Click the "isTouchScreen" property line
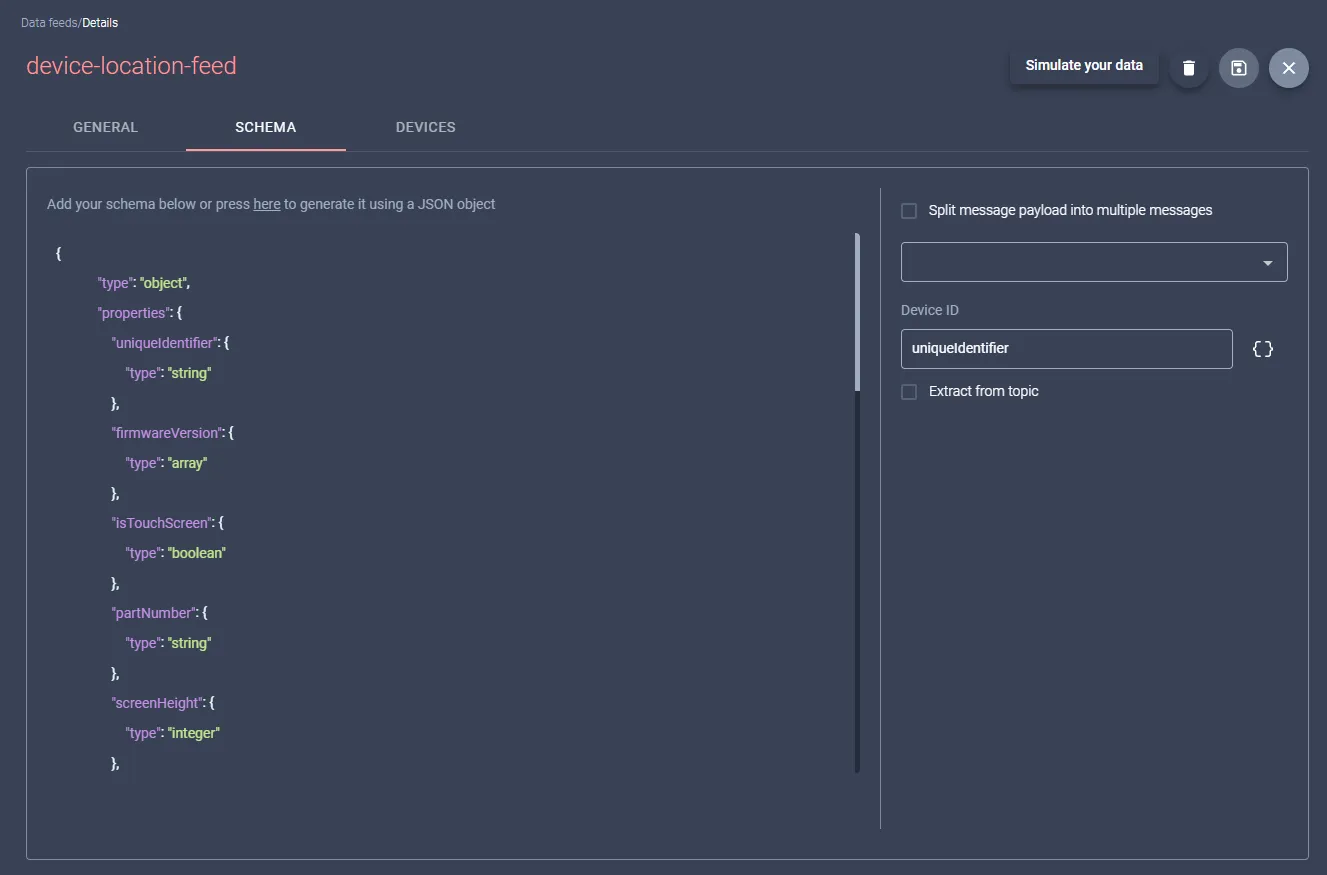 (x=167, y=523)
